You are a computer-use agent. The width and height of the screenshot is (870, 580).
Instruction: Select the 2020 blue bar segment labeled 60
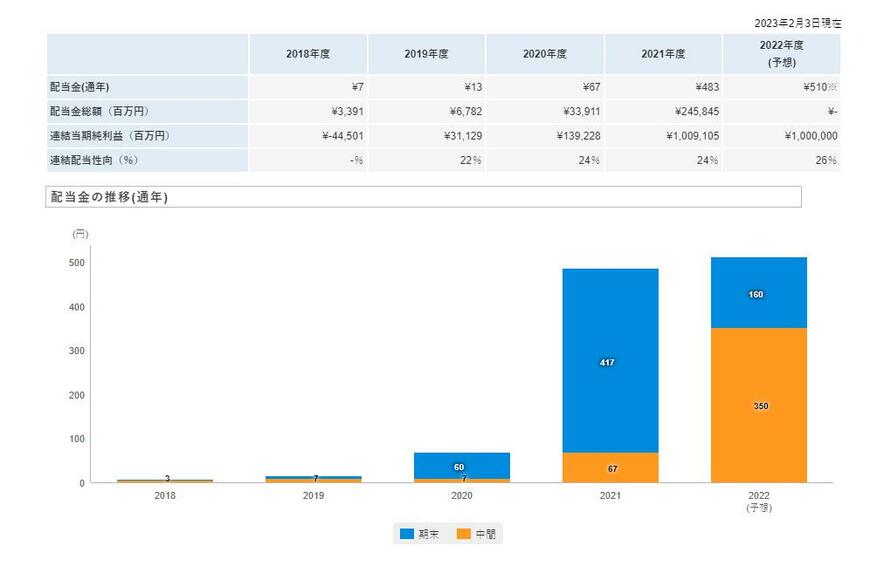pyautogui.click(x=462, y=465)
